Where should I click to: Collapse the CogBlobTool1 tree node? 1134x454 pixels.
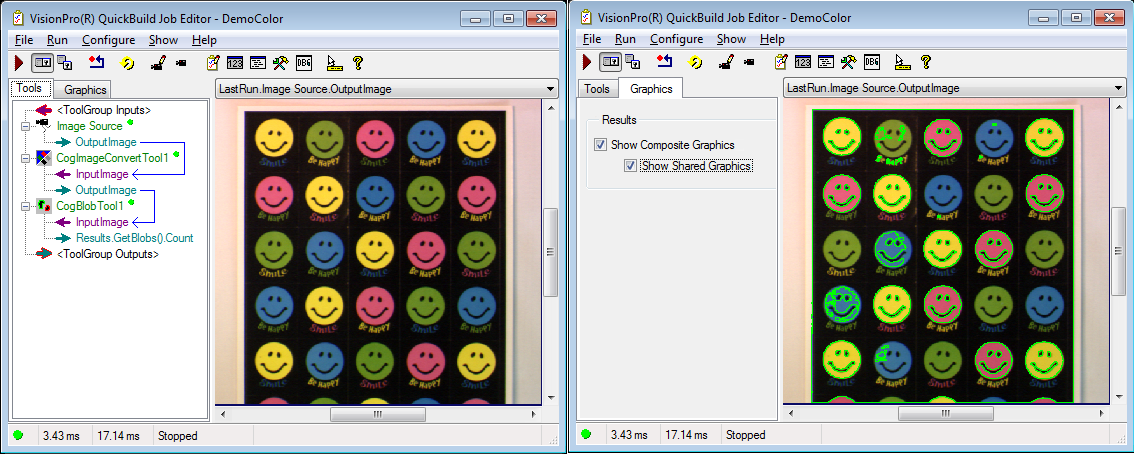point(25,206)
